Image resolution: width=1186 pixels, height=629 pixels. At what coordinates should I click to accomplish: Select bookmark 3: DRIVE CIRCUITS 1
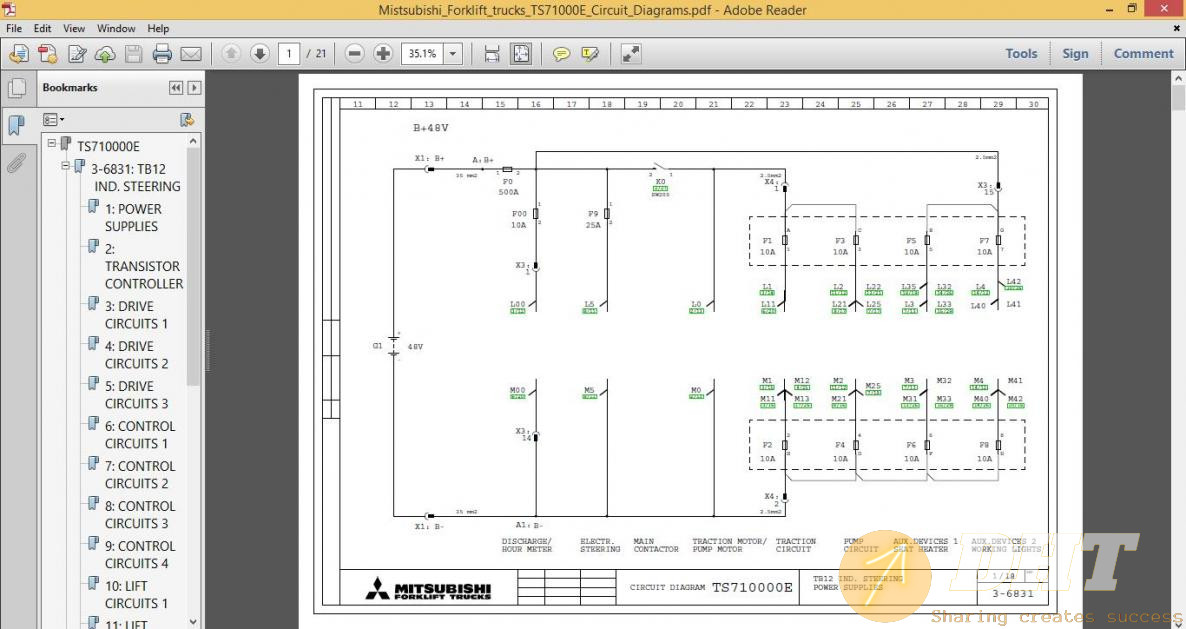pyautogui.click(x=136, y=315)
